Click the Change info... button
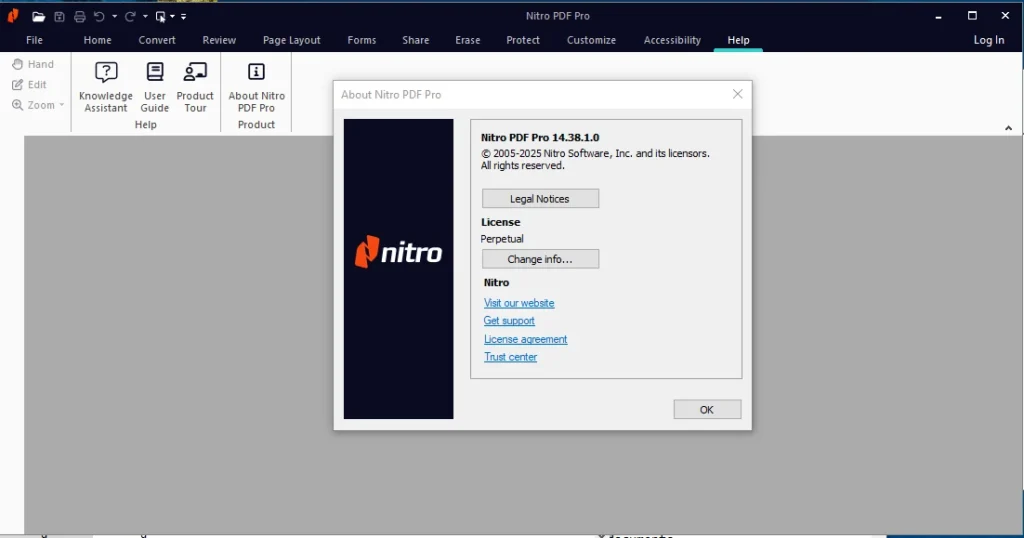The image size is (1024, 538). (x=540, y=259)
